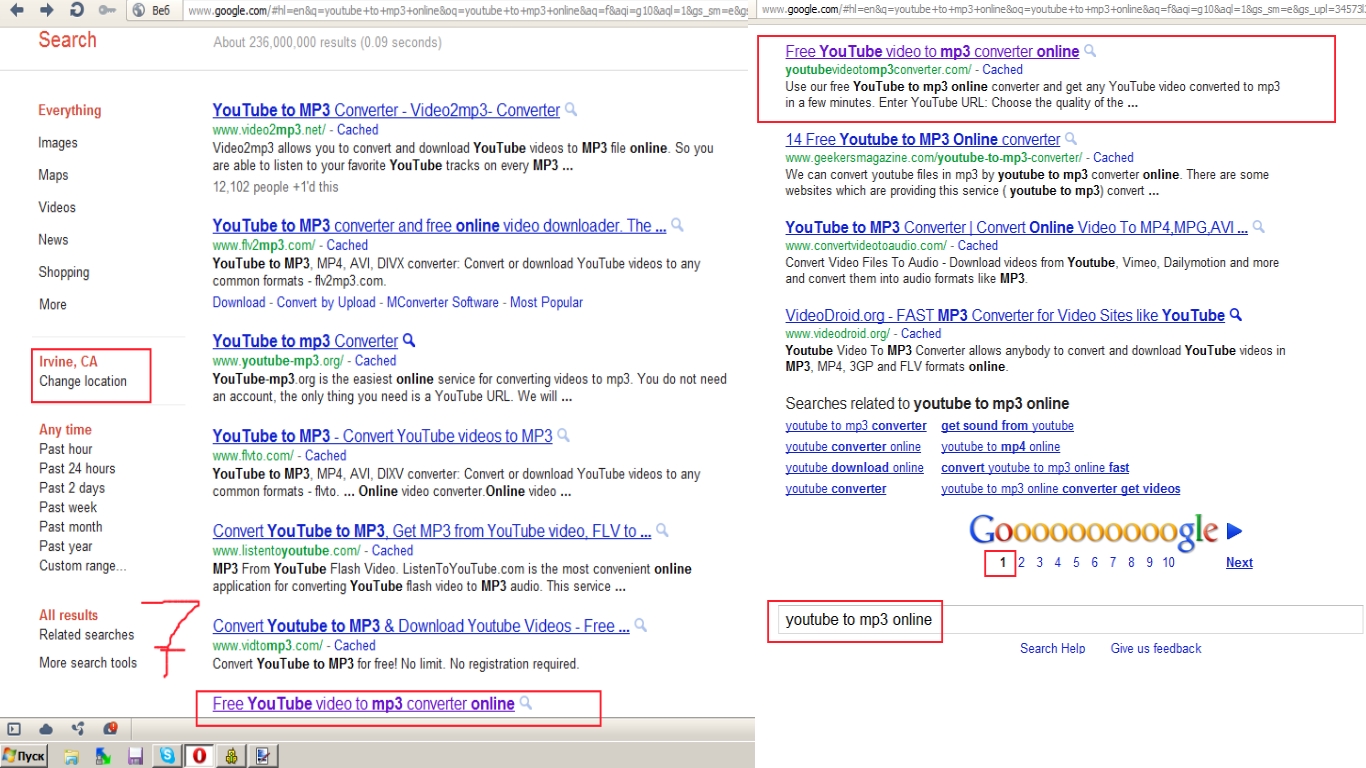This screenshot has height=768, width=1366.
Task: Click the Opera Unite icon in status bar
Action: (78, 729)
